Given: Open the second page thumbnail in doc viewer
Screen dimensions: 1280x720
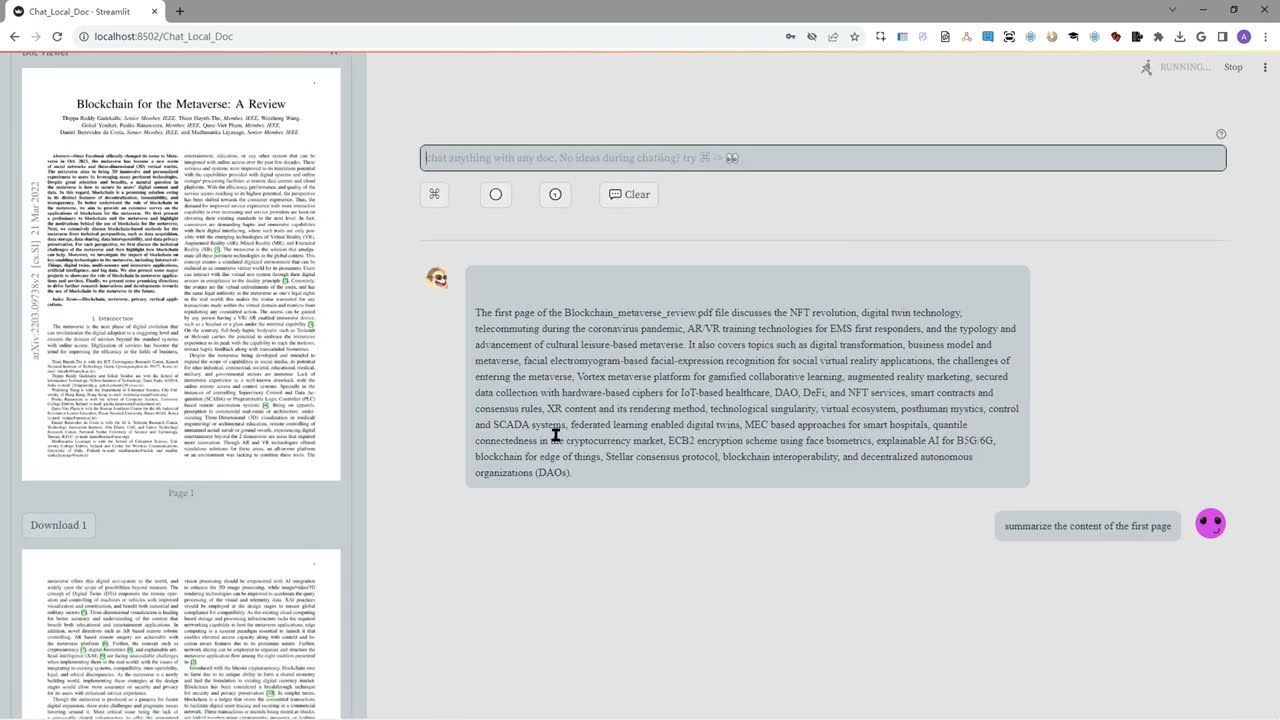Looking at the screenshot, I should (181, 634).
